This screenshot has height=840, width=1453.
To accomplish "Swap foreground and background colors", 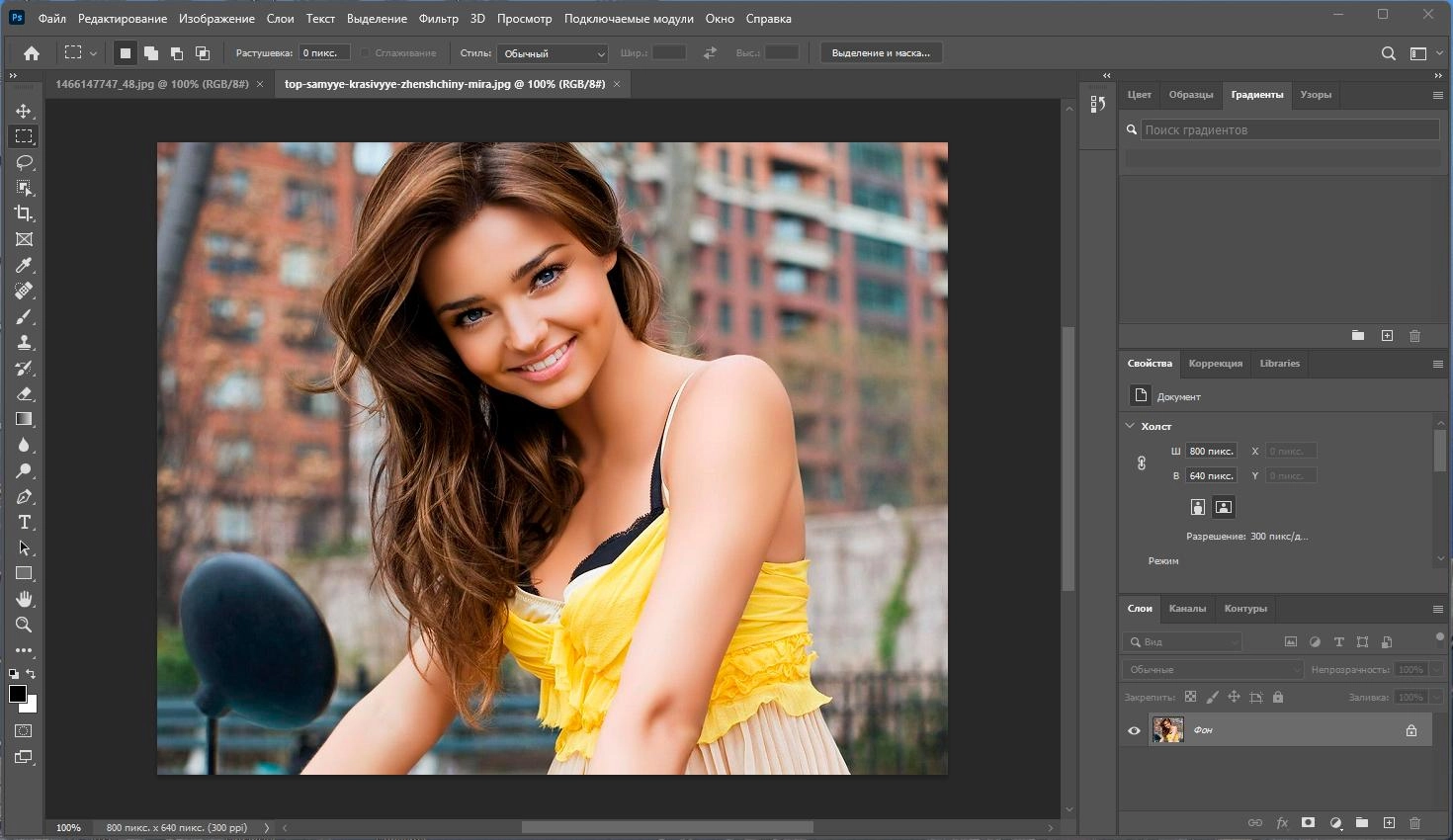I will (31, 674).
